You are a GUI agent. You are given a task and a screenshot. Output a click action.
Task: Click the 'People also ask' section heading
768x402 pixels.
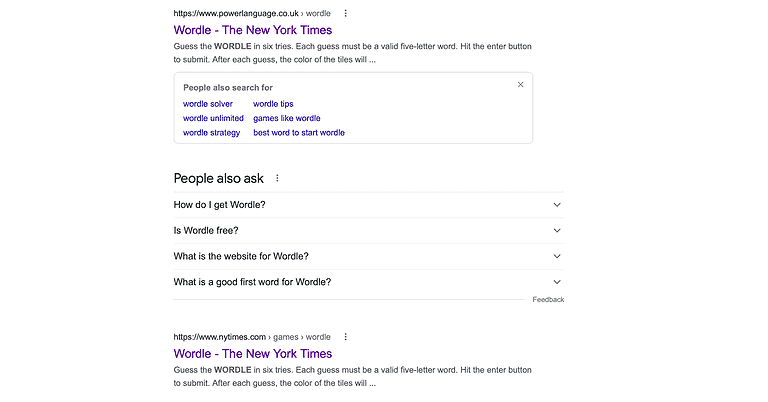click(218, 179)
